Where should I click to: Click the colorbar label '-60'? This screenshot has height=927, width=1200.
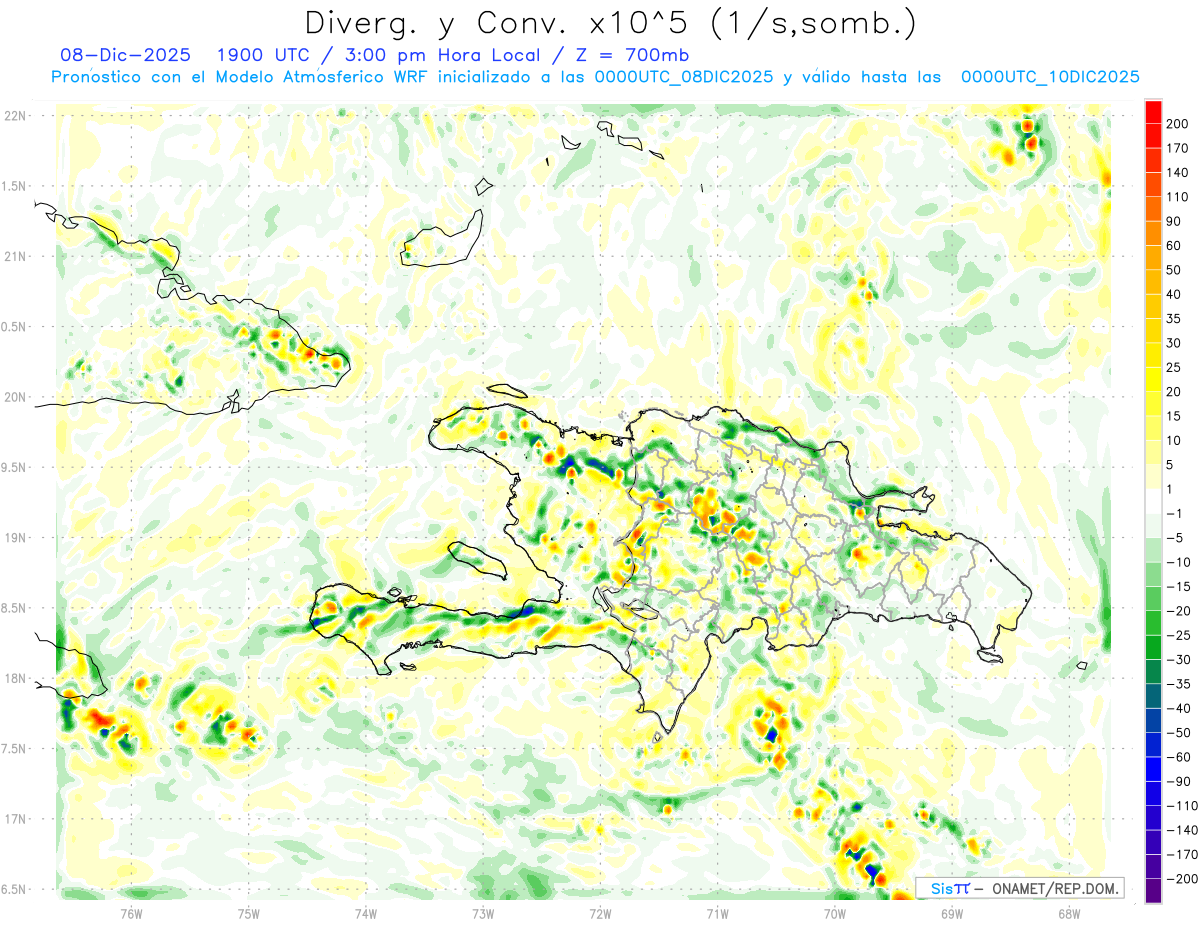(x=1180, y=757)
